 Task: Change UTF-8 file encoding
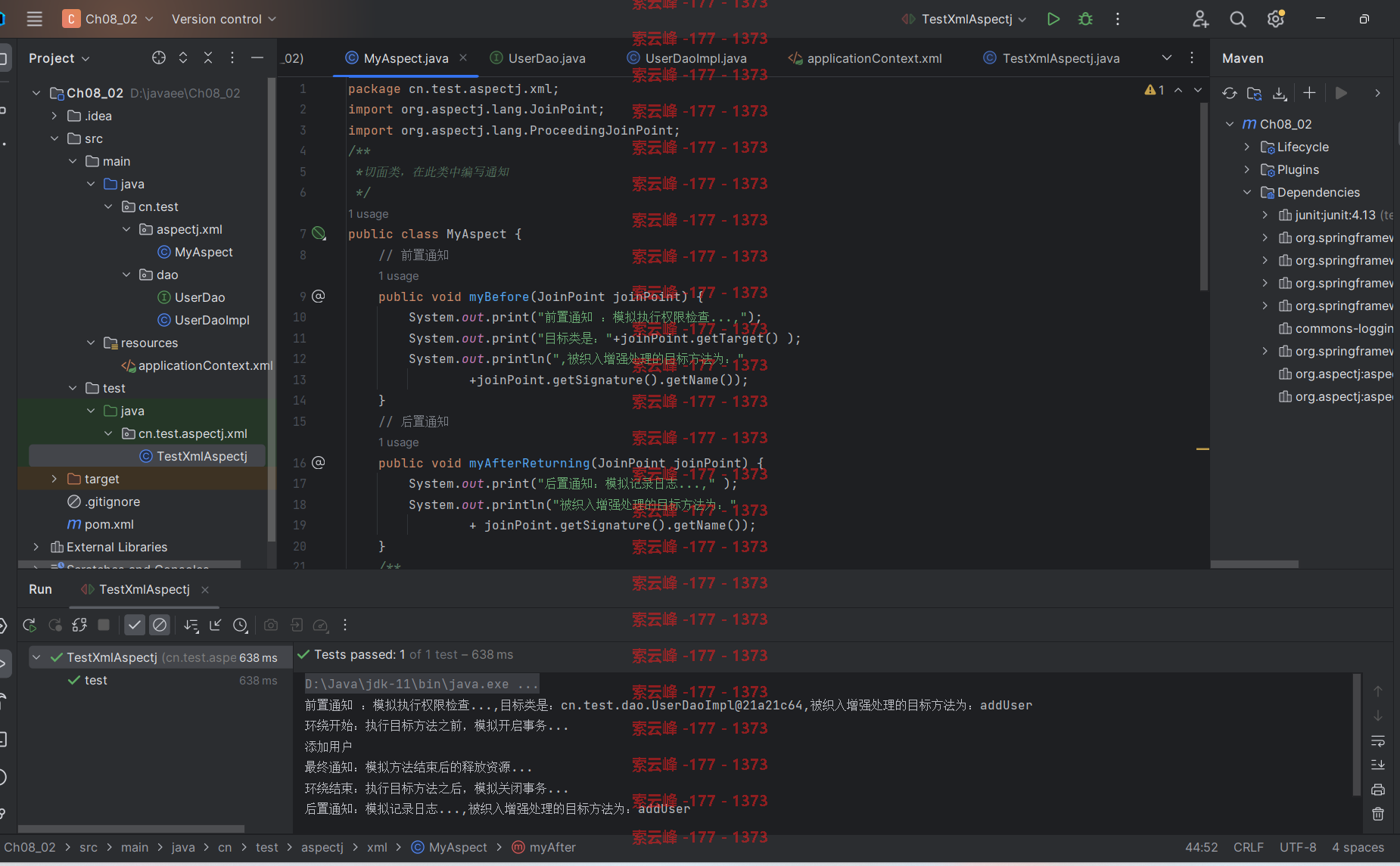click(1298, 847)
